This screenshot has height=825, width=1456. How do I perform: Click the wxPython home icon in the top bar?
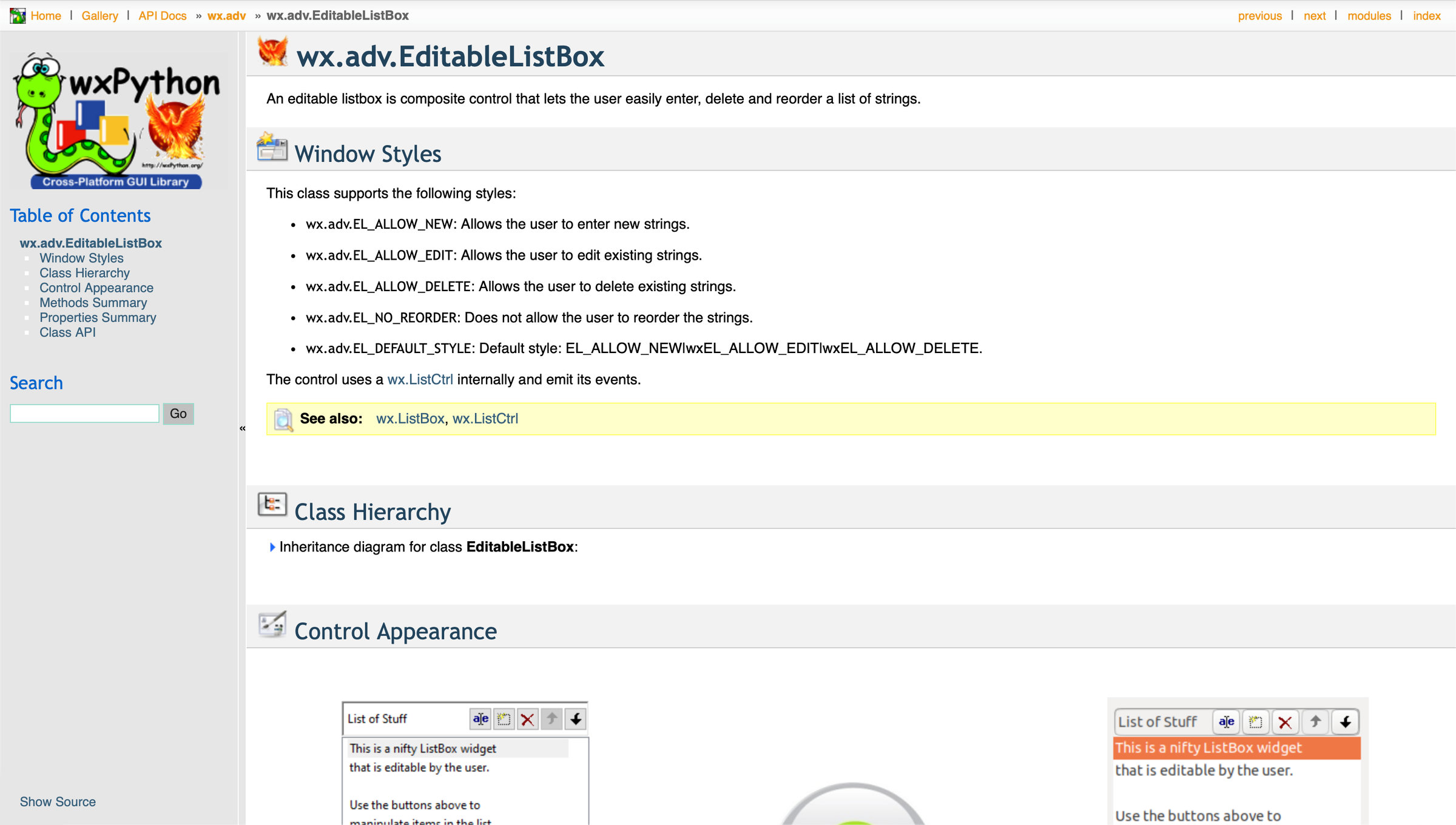18,15
